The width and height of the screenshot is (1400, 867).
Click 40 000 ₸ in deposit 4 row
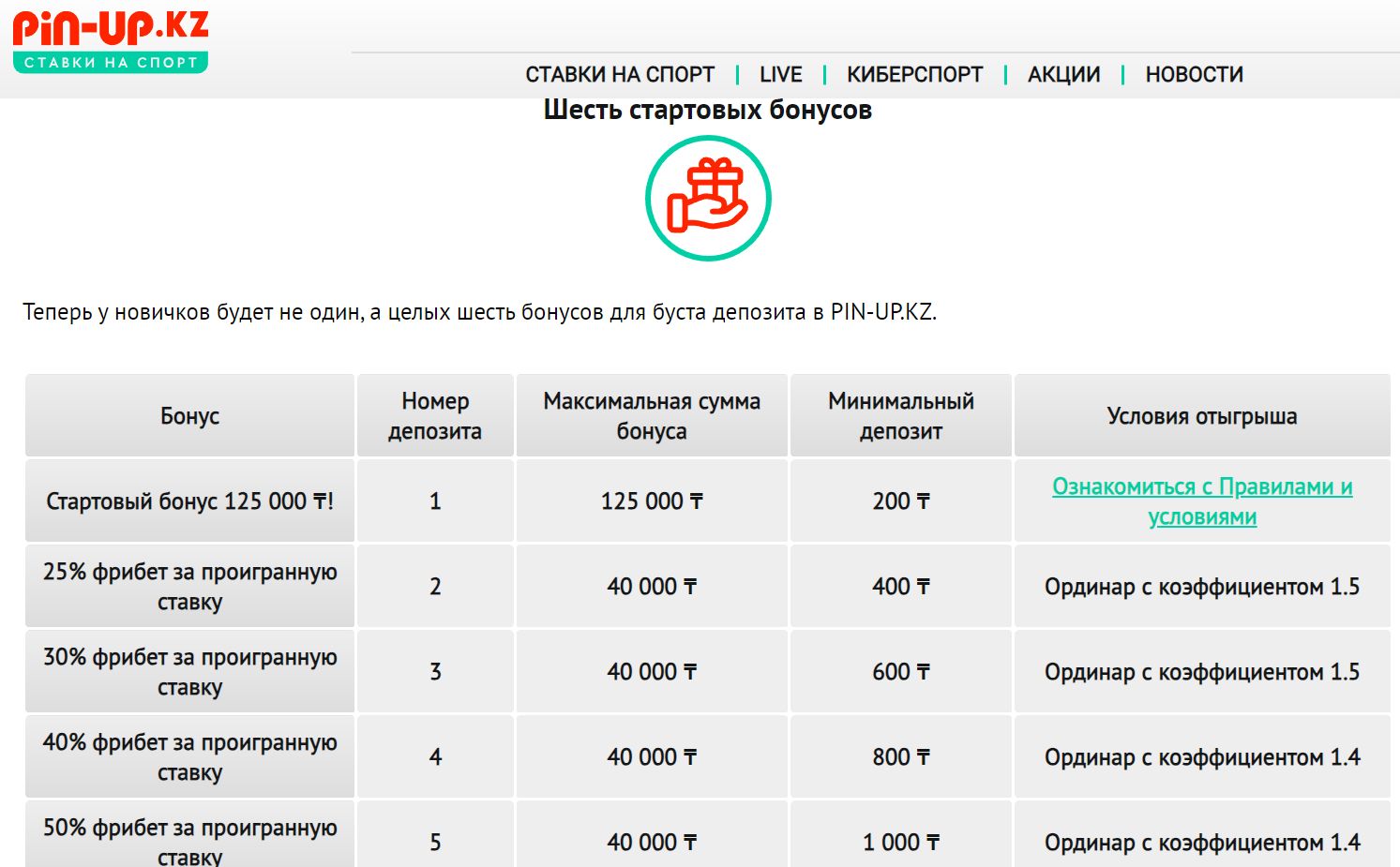652,756
